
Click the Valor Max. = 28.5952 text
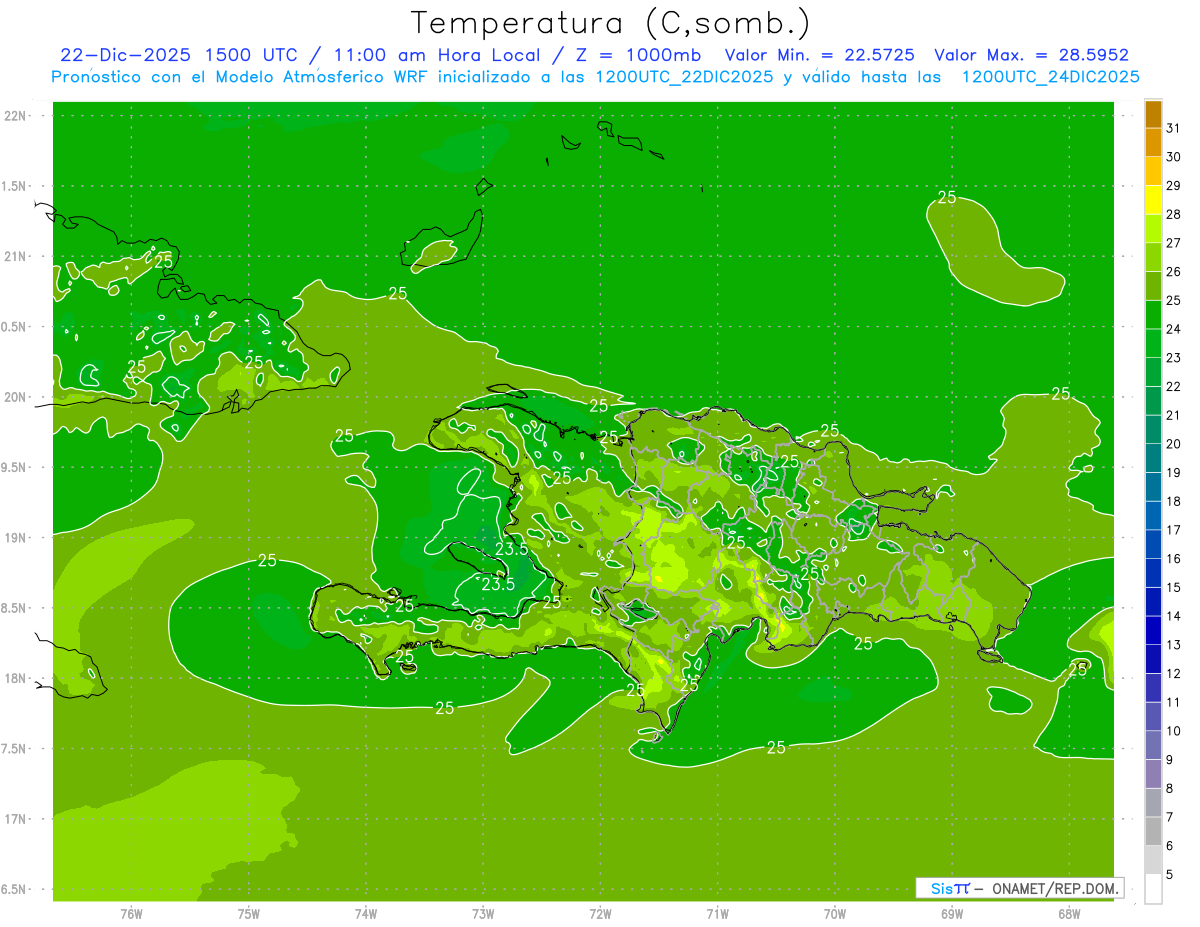coord(1031,55)
